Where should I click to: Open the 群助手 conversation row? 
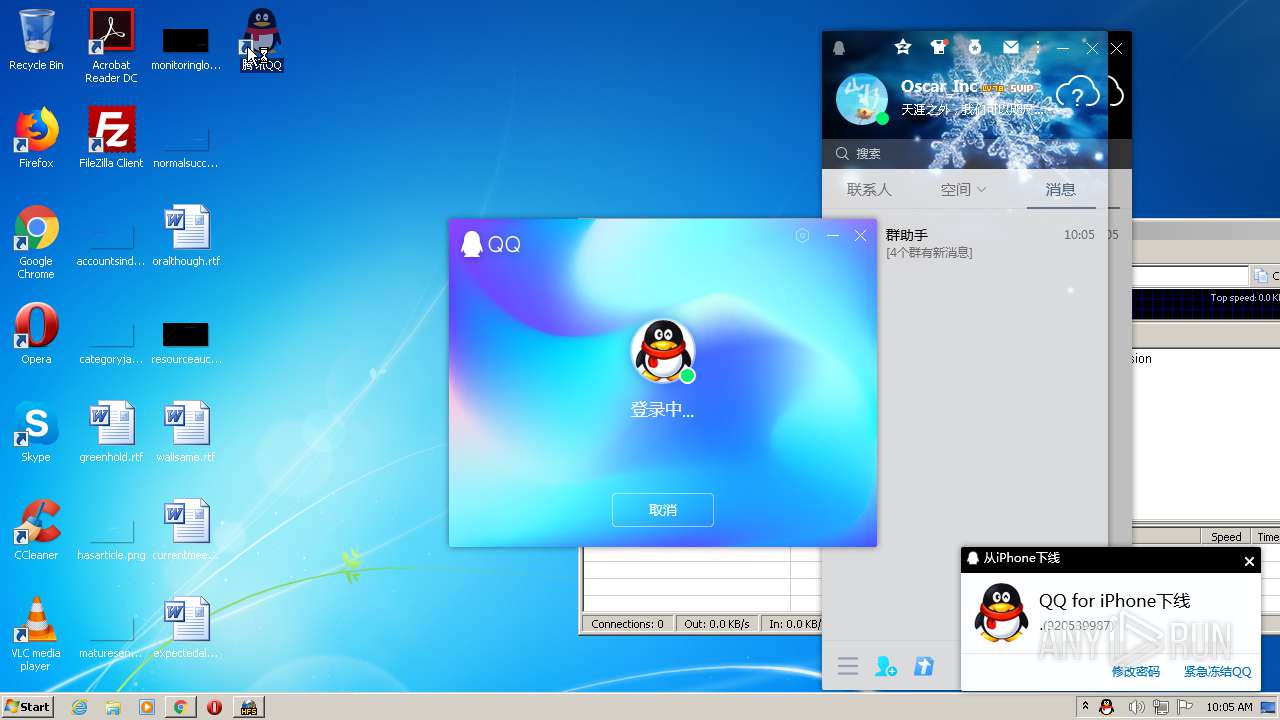[965, 243]
